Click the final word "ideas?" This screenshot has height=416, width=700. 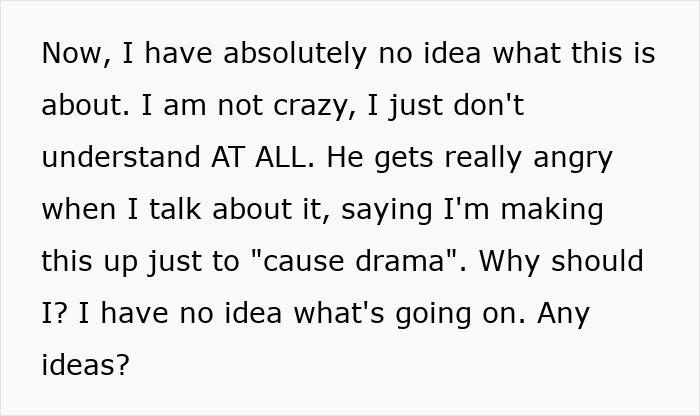click(86, 366)
